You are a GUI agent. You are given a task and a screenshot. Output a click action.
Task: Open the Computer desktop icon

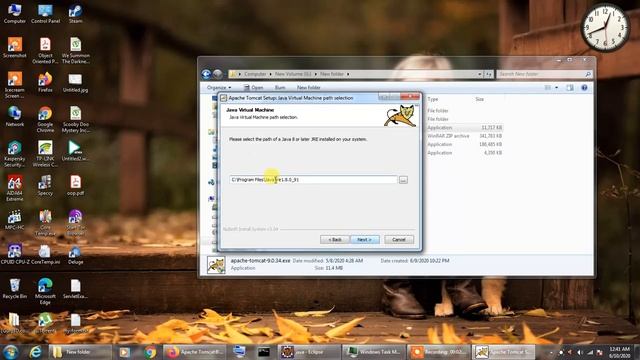(15, 13)
